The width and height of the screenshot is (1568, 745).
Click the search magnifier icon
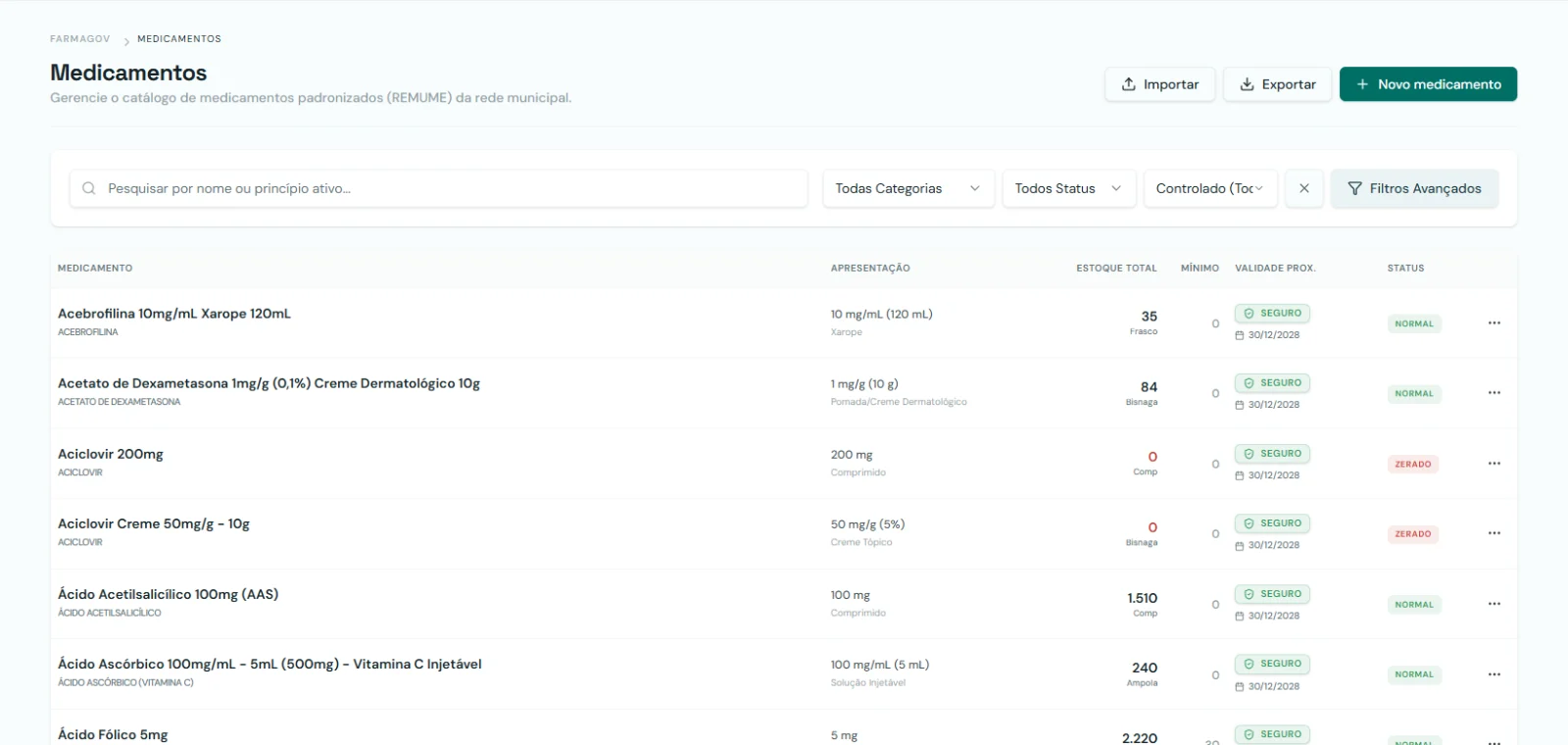point(89,188)
